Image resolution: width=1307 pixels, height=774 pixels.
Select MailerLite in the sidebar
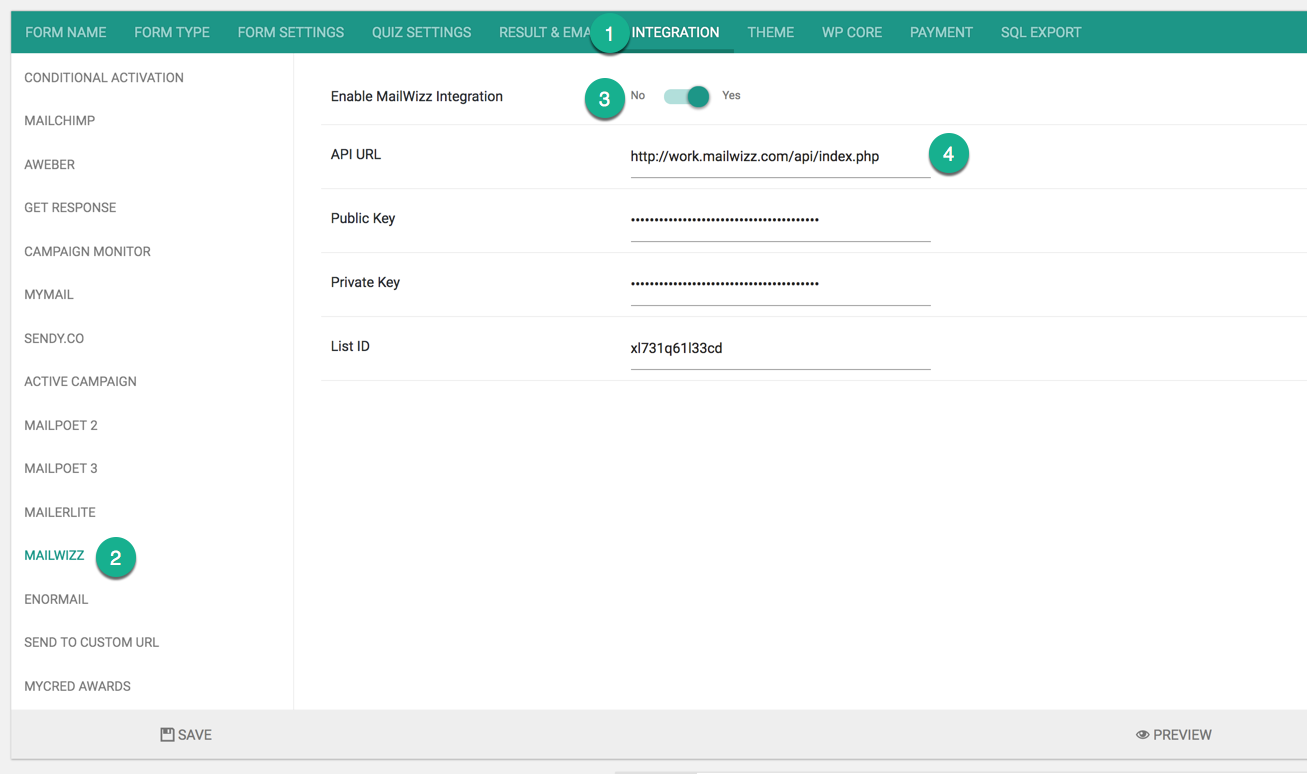click(60, 512)
